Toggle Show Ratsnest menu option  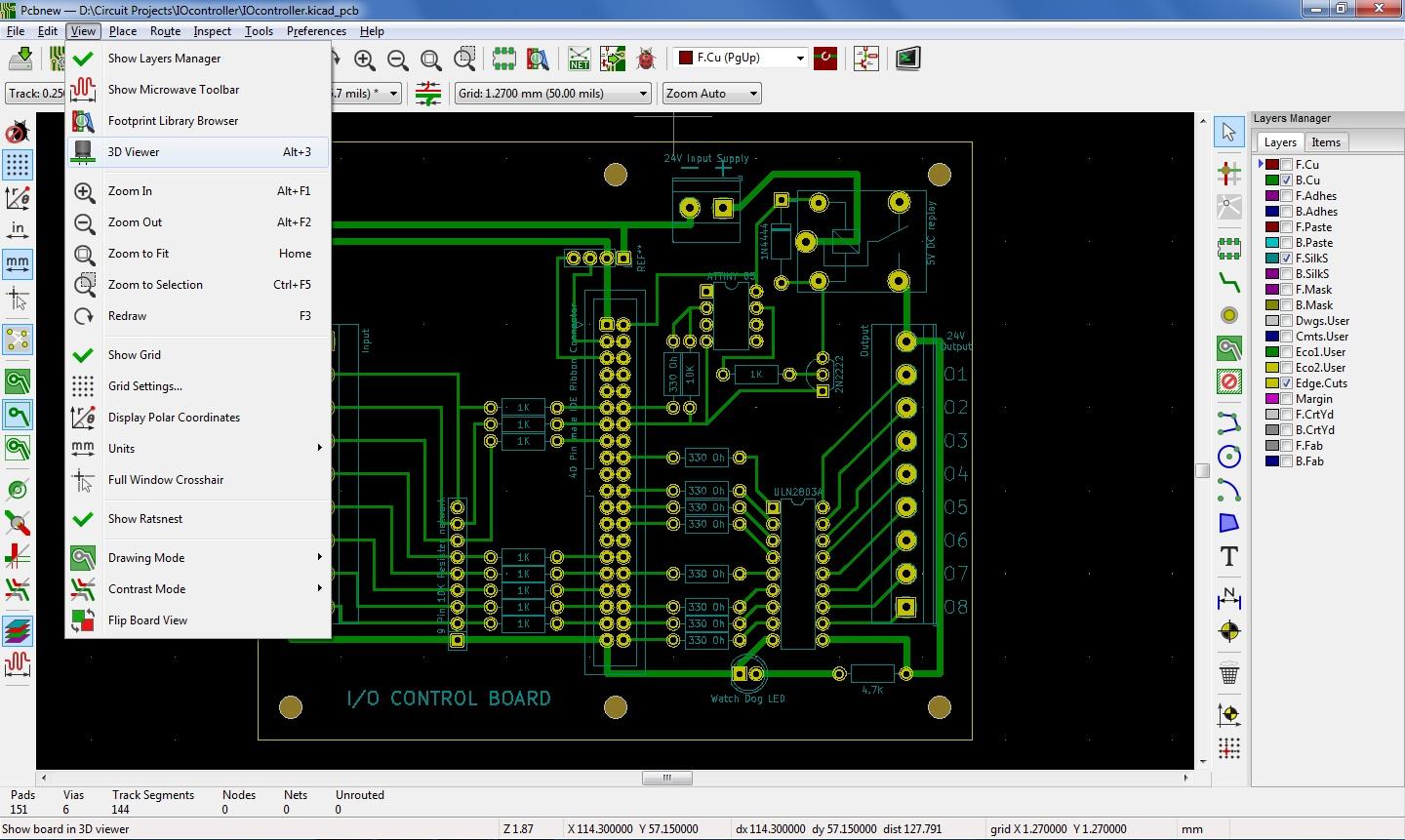tap(198, 519)
